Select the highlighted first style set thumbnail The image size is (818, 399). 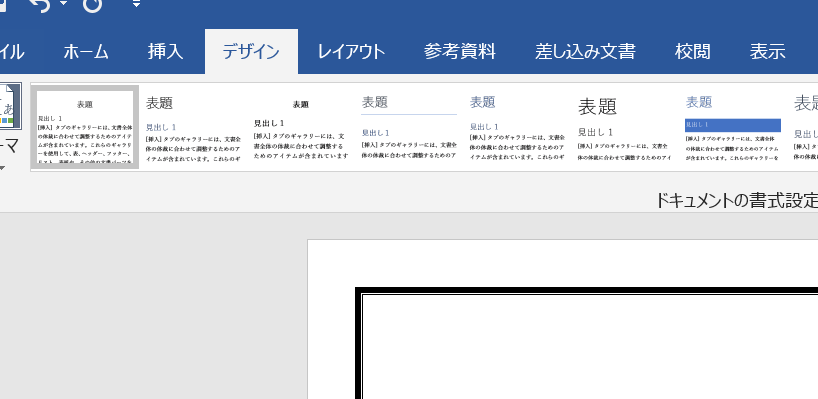tap(85, 127)
